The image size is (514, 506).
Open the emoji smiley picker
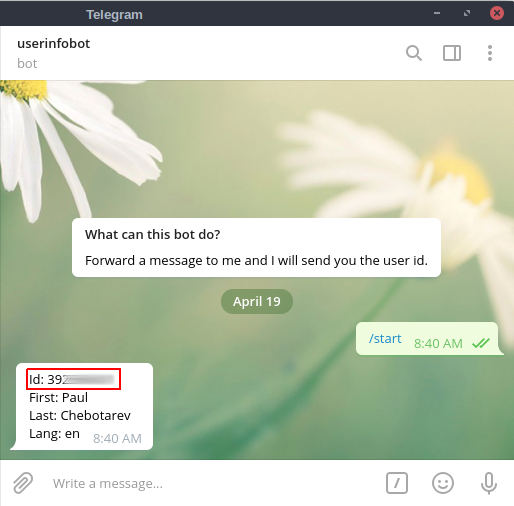[x=443, y=483]
